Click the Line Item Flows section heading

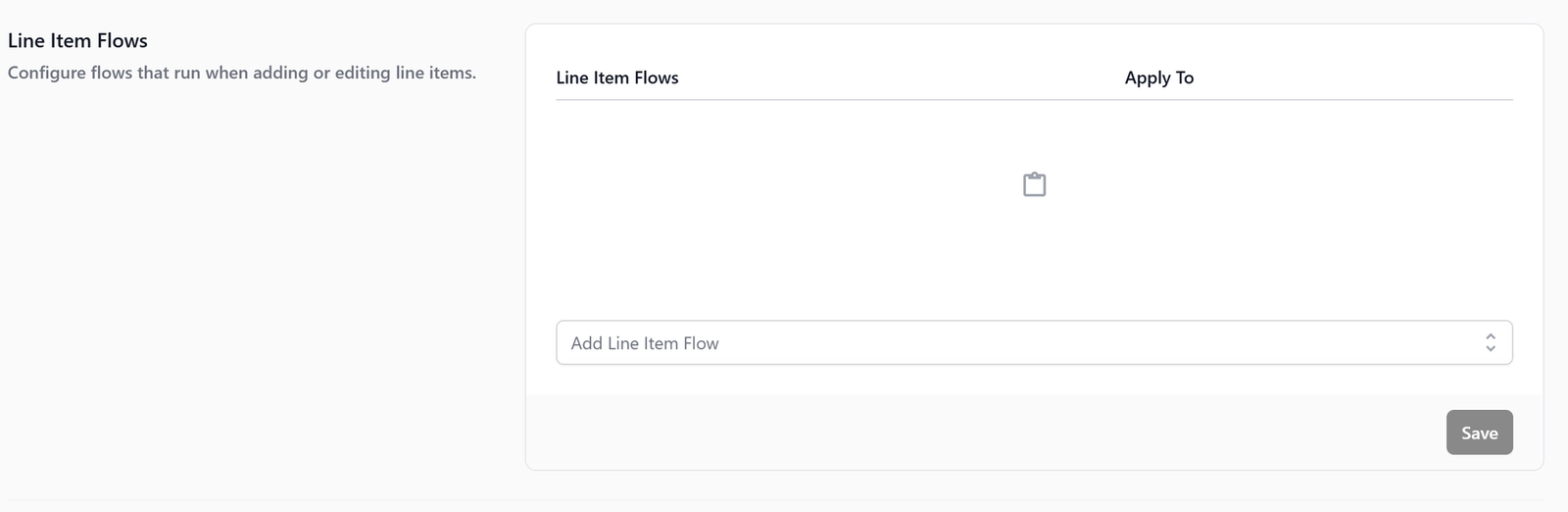[77, 40]
